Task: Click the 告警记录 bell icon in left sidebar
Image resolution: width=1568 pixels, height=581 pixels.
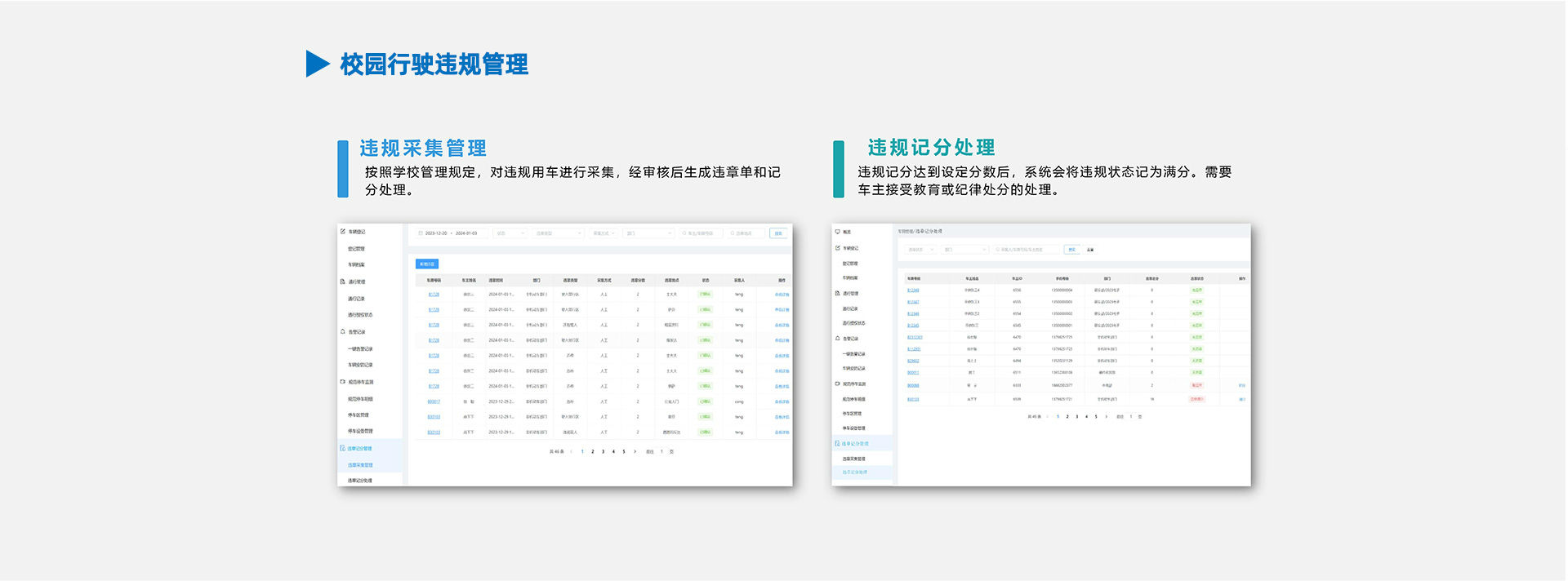Action: (x=343, y=332)
